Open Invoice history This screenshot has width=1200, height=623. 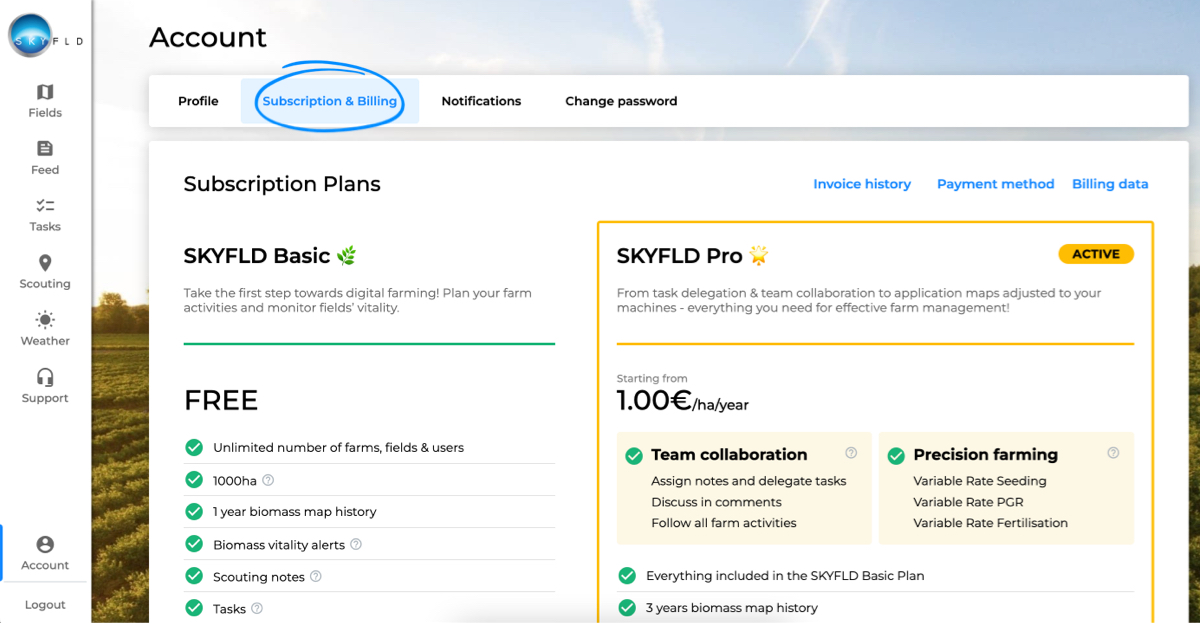click(862, 184)
